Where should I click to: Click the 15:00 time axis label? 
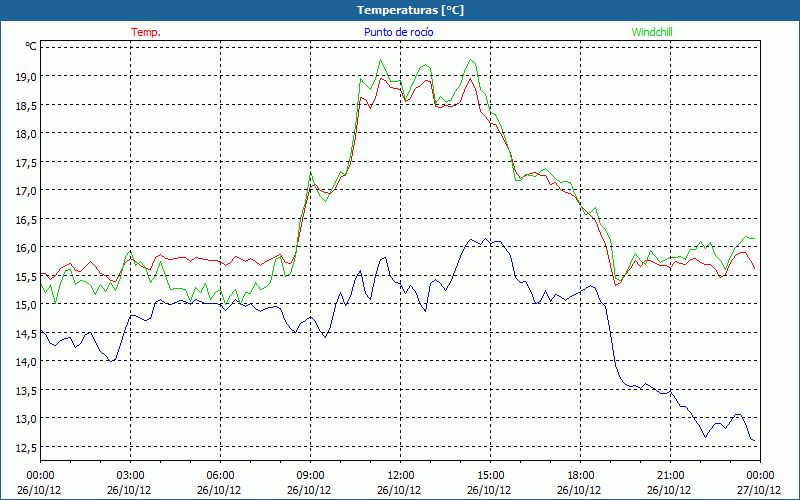click(490, 476)
